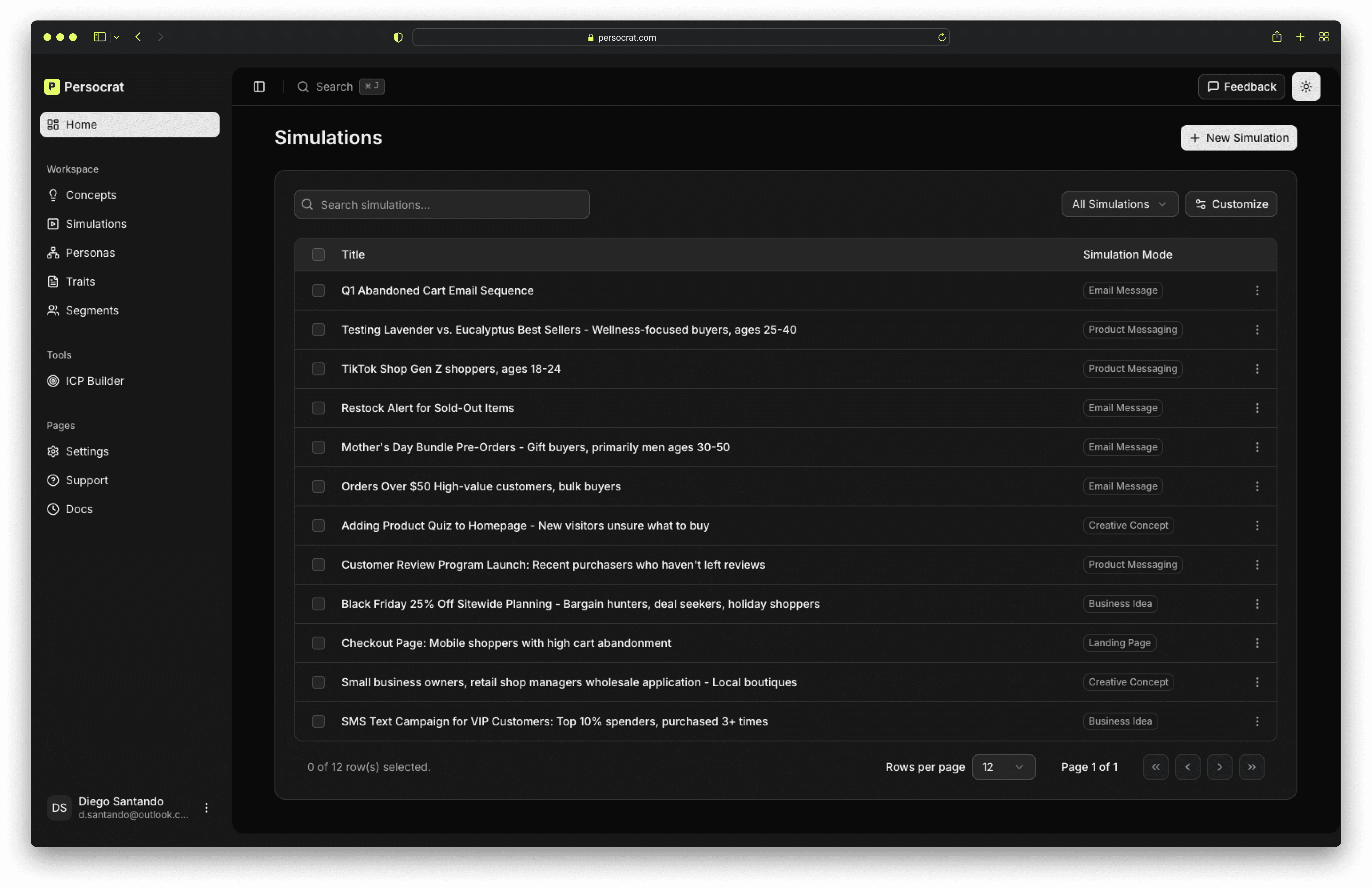1372x888 pixels.
Task: Open row actions menu for Restock Alert simulation
Action: click(x=1257, y=408)
